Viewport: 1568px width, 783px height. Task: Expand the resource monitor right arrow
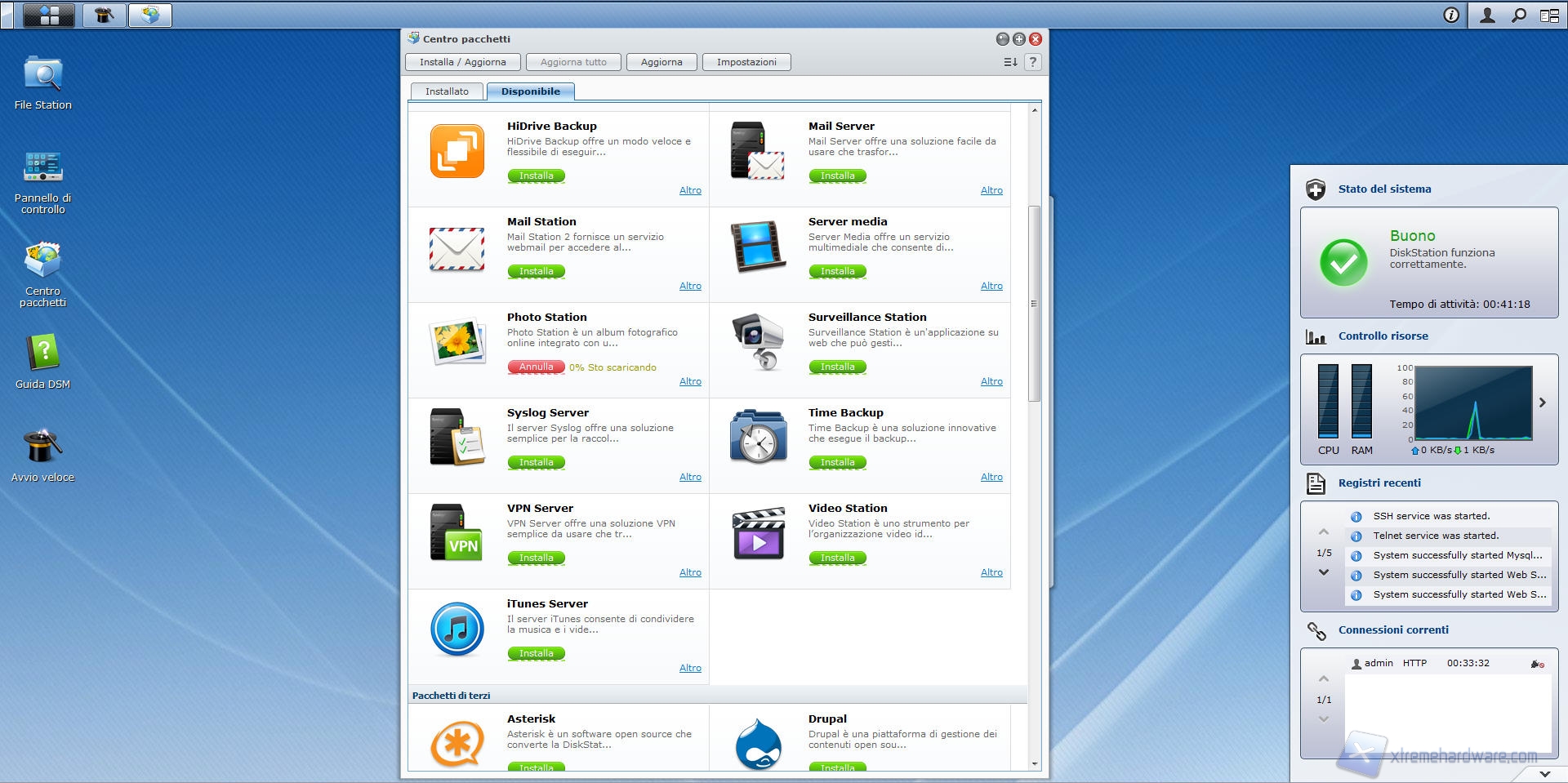pyautogui.click(x=1543, y=403)
